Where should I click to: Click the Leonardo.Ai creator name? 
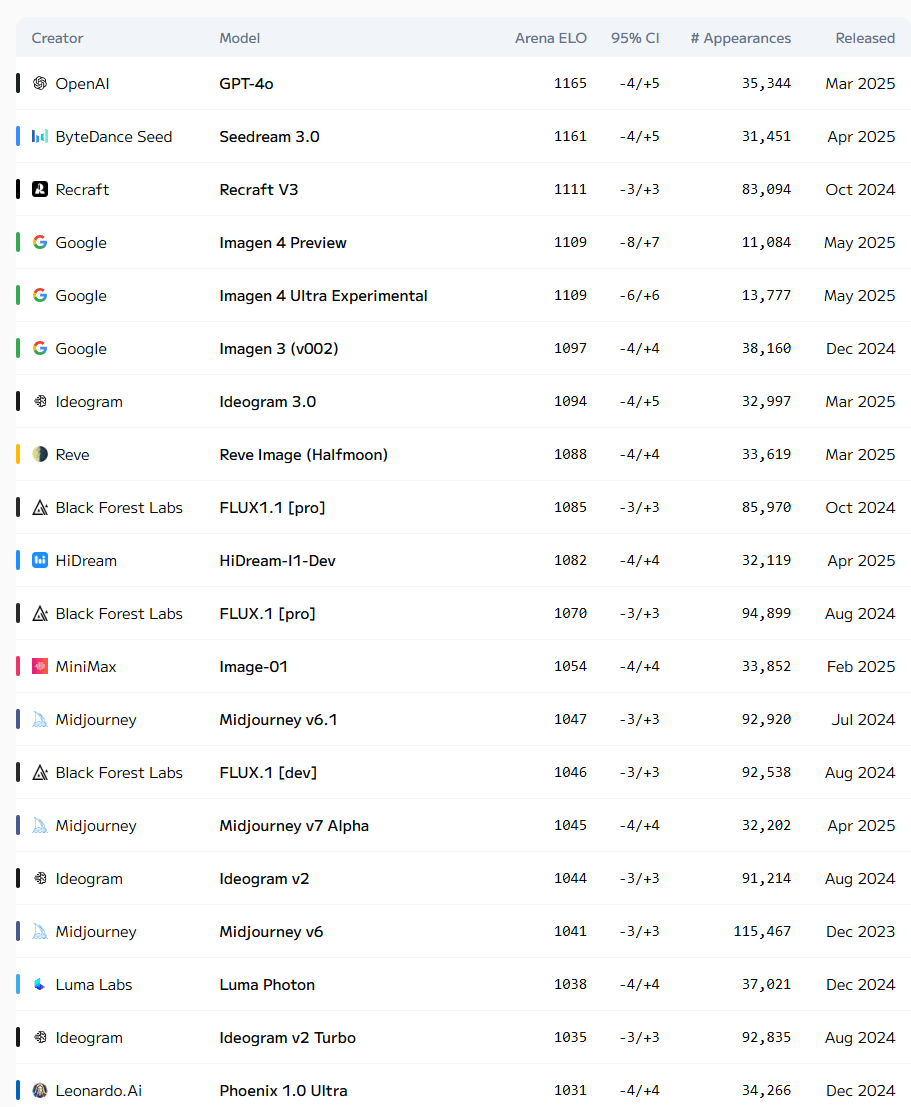[98, 1090]
